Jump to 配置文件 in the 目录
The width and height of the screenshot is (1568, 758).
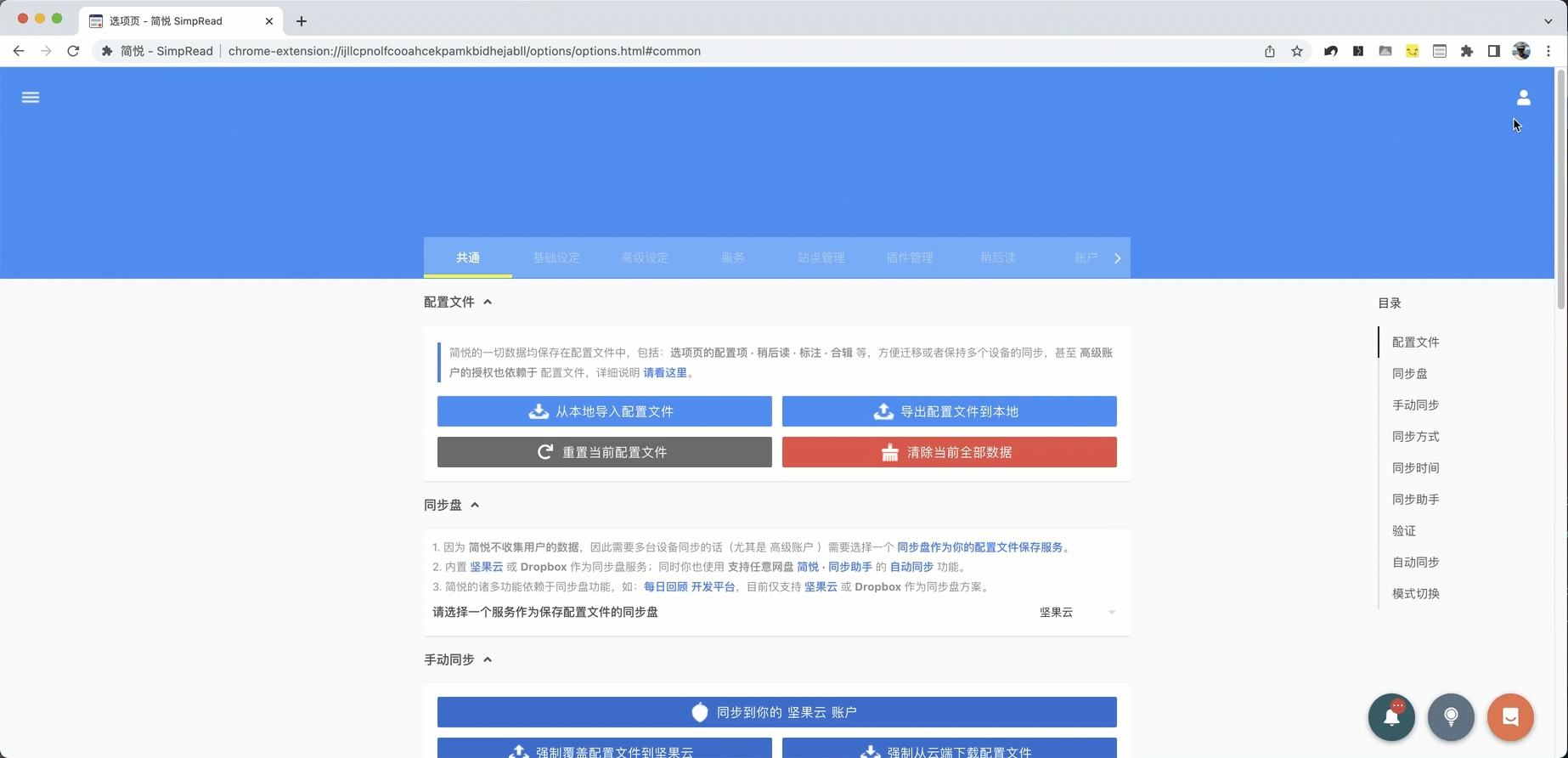(1415, 342)
